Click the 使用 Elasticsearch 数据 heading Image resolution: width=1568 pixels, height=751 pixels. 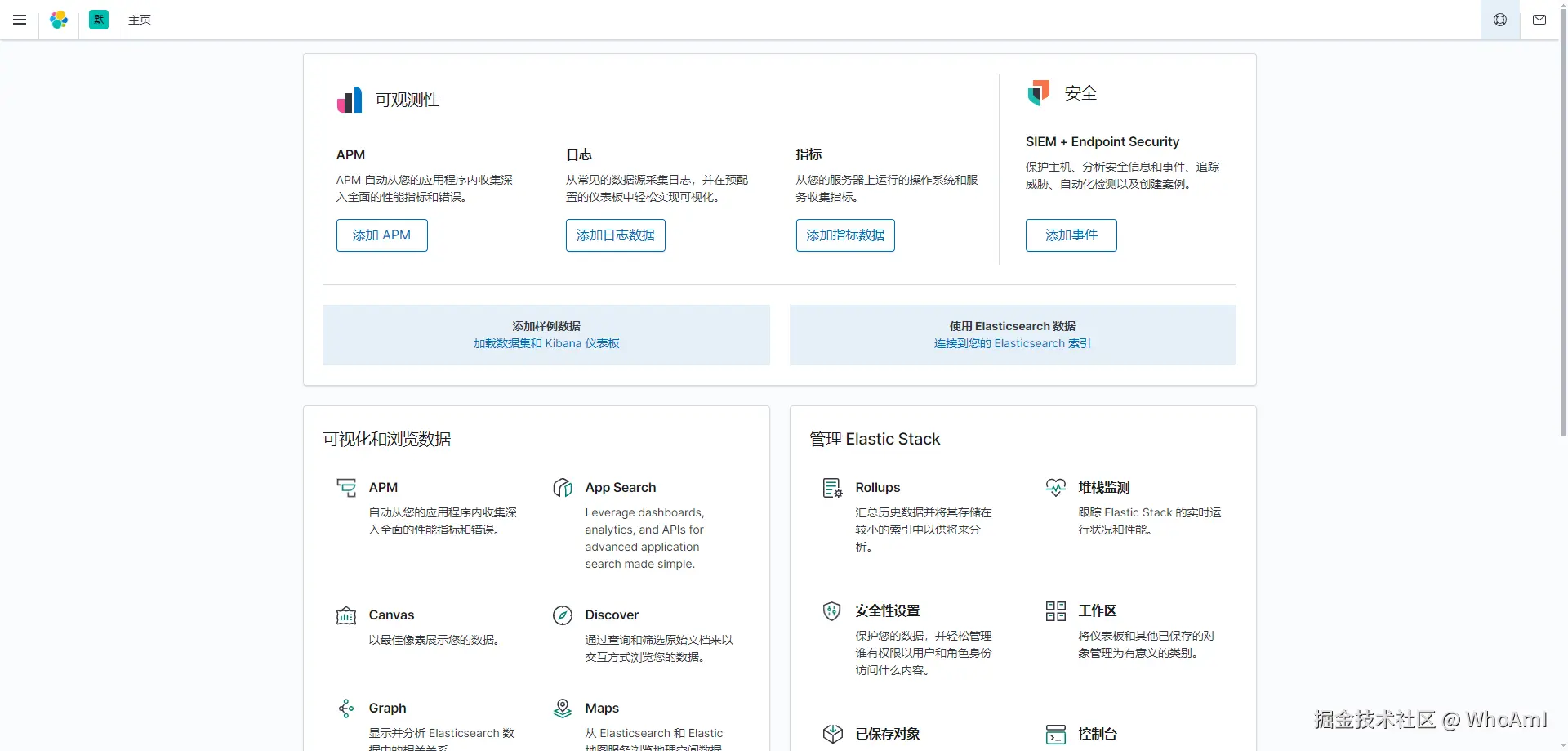[x=1013, y=326]
